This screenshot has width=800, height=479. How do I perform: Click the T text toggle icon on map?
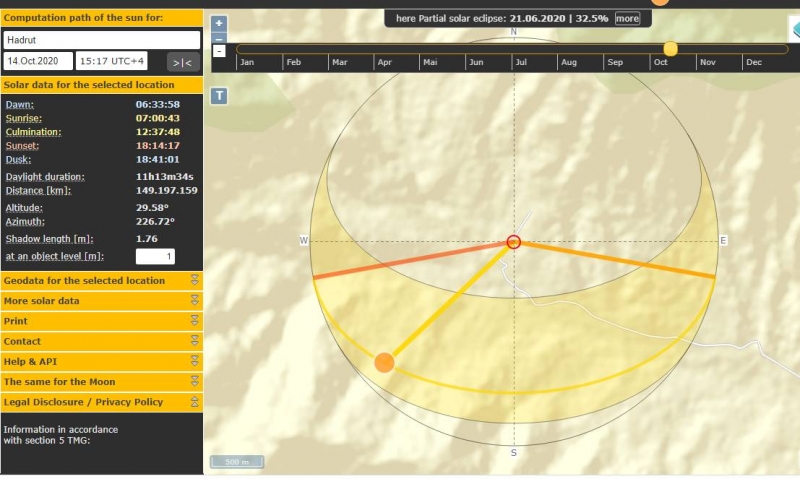[220, 96]
